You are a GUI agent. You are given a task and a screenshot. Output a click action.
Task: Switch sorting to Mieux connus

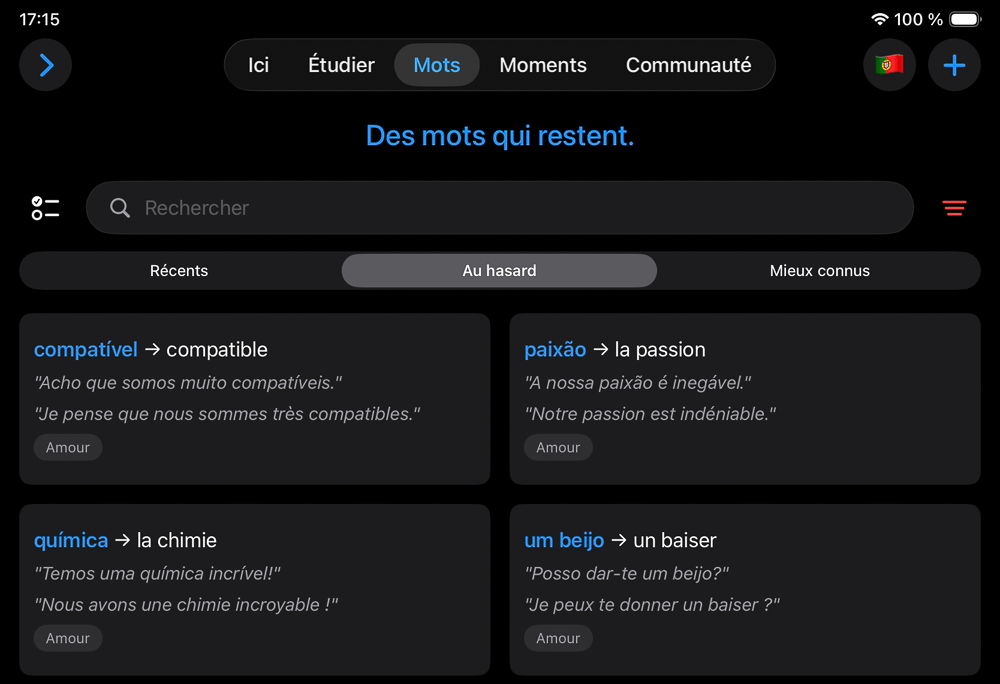click(x=819, y=270)
